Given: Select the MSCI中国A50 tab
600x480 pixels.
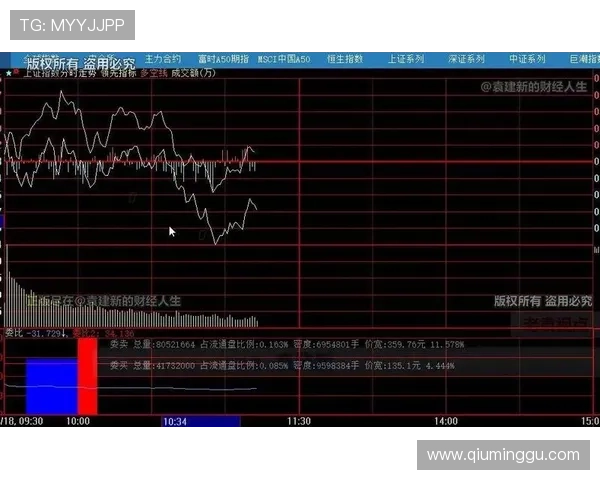Looking at the screenshot, I should coord(284,59).
